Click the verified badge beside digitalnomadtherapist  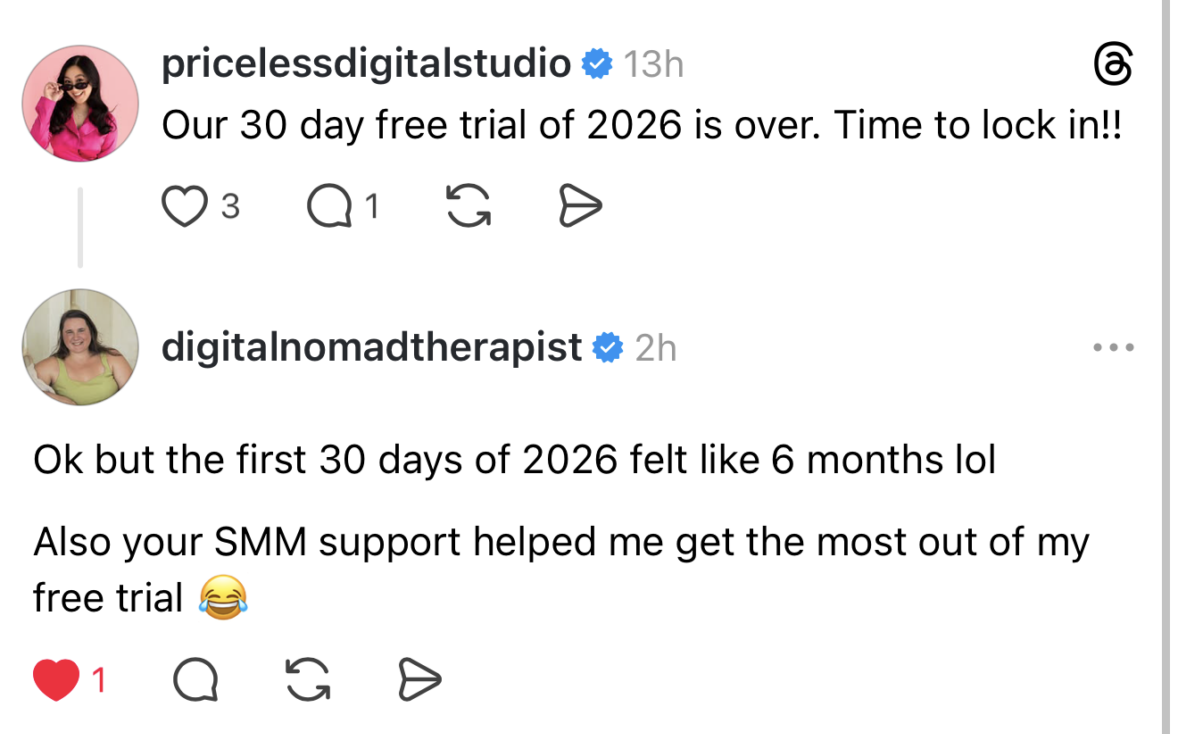pos(608,348)
